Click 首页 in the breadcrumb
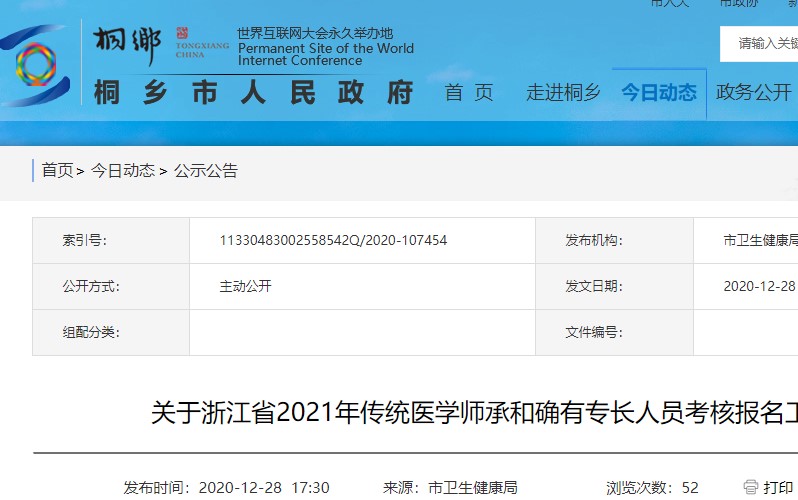The width and height of the screenshot is (798, 500). pyautogui.click(x=57, y=171)
